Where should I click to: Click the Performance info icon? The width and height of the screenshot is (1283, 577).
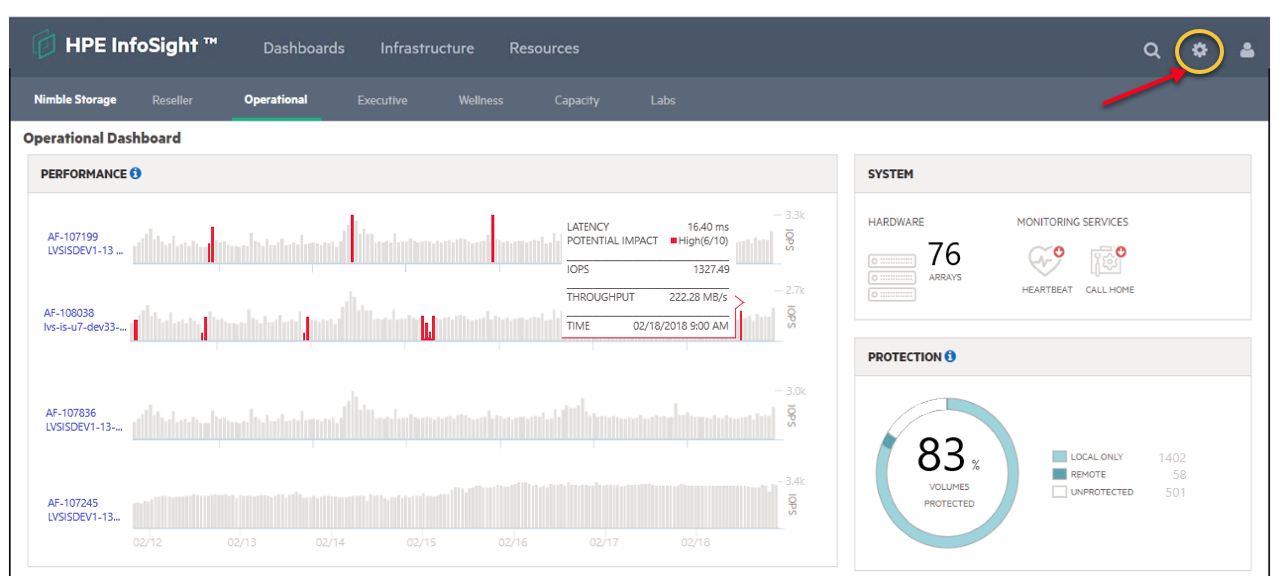coord(136,173)
